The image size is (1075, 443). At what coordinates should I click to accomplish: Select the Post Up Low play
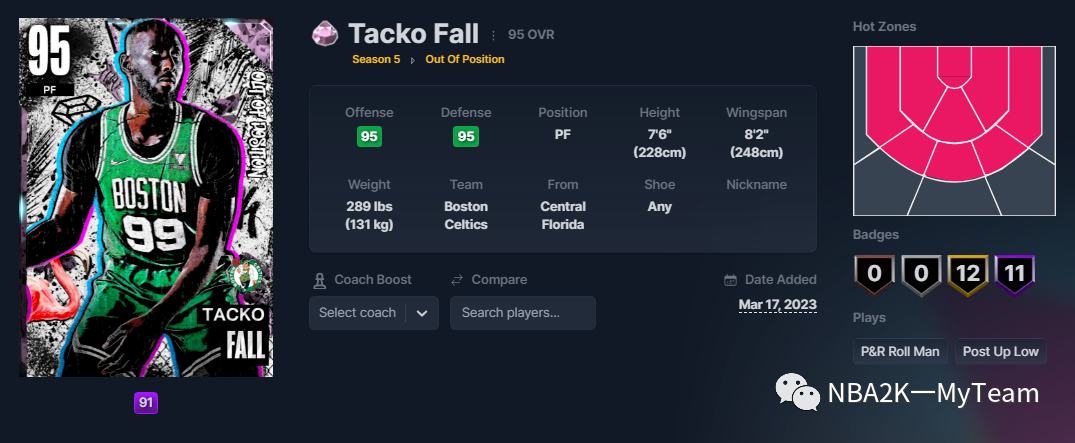[1000, 351]
